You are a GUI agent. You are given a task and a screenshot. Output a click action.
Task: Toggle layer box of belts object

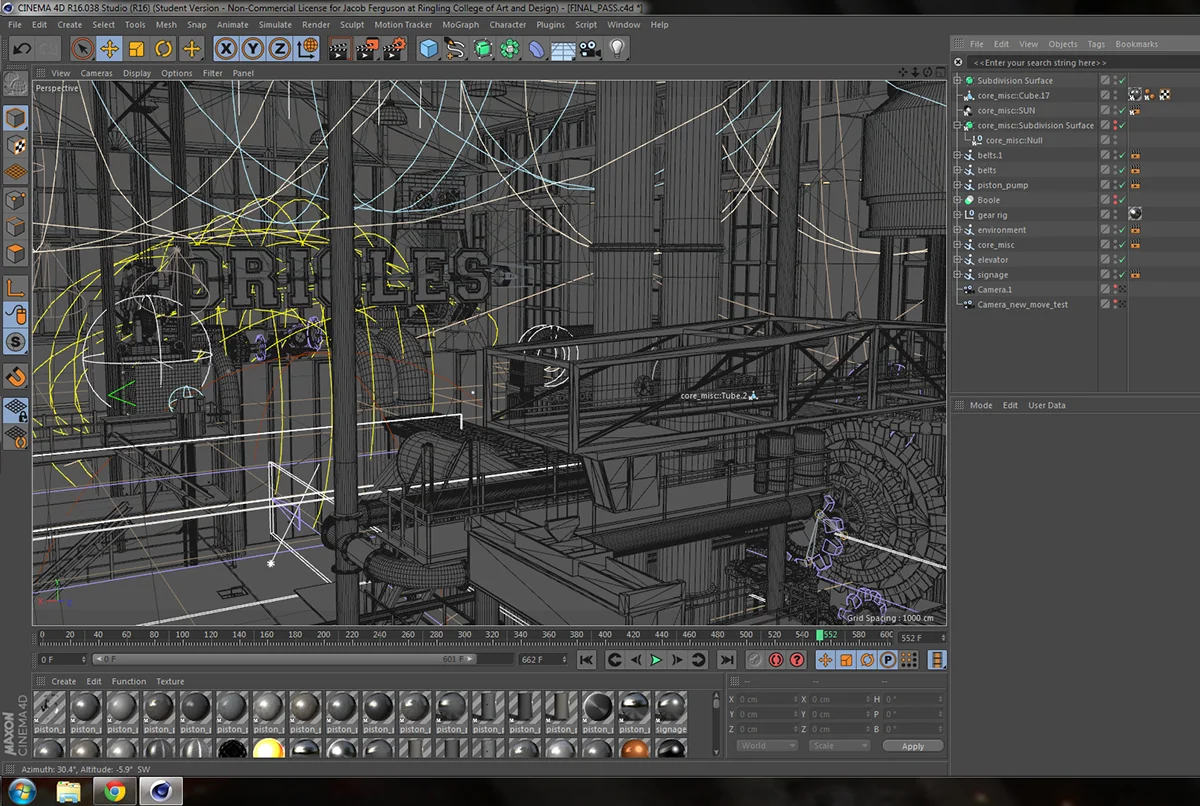(1105, 170)
